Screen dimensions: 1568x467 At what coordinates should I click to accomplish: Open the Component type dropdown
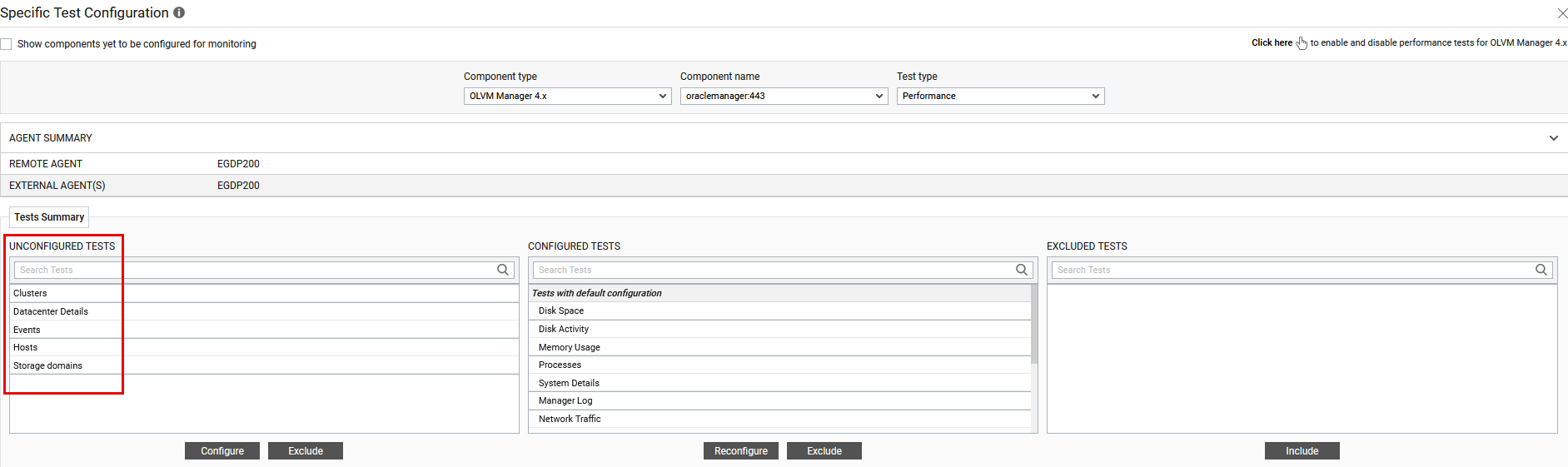click(567, 97)
